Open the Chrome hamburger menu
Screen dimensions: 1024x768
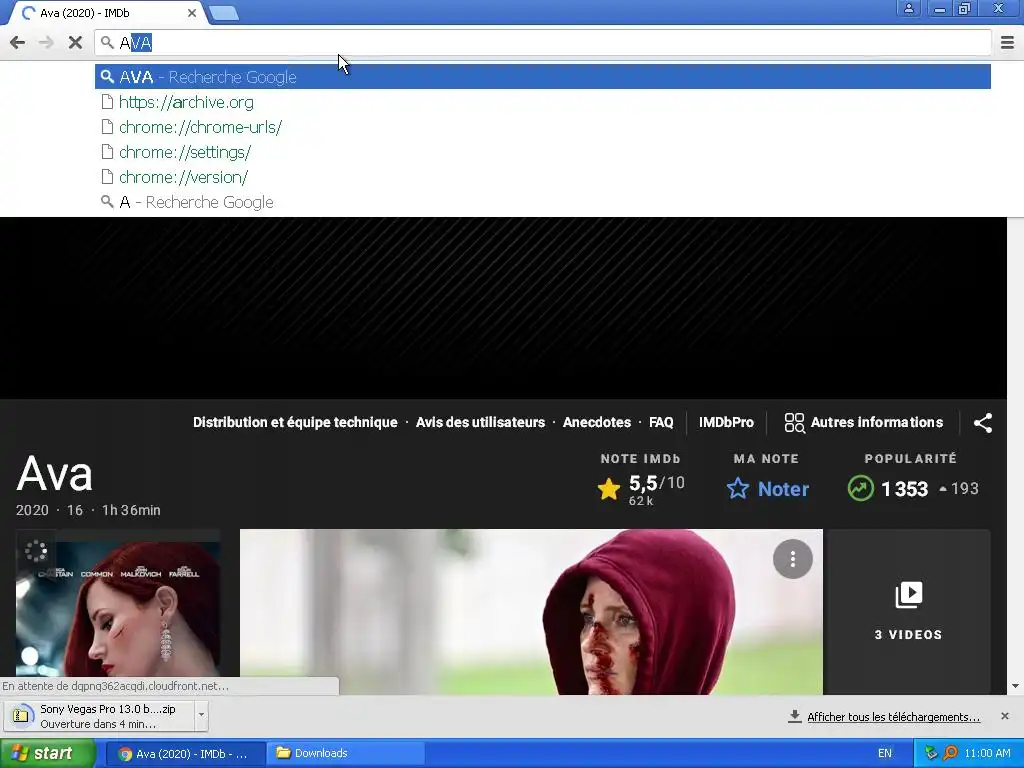pos(1007,43)
